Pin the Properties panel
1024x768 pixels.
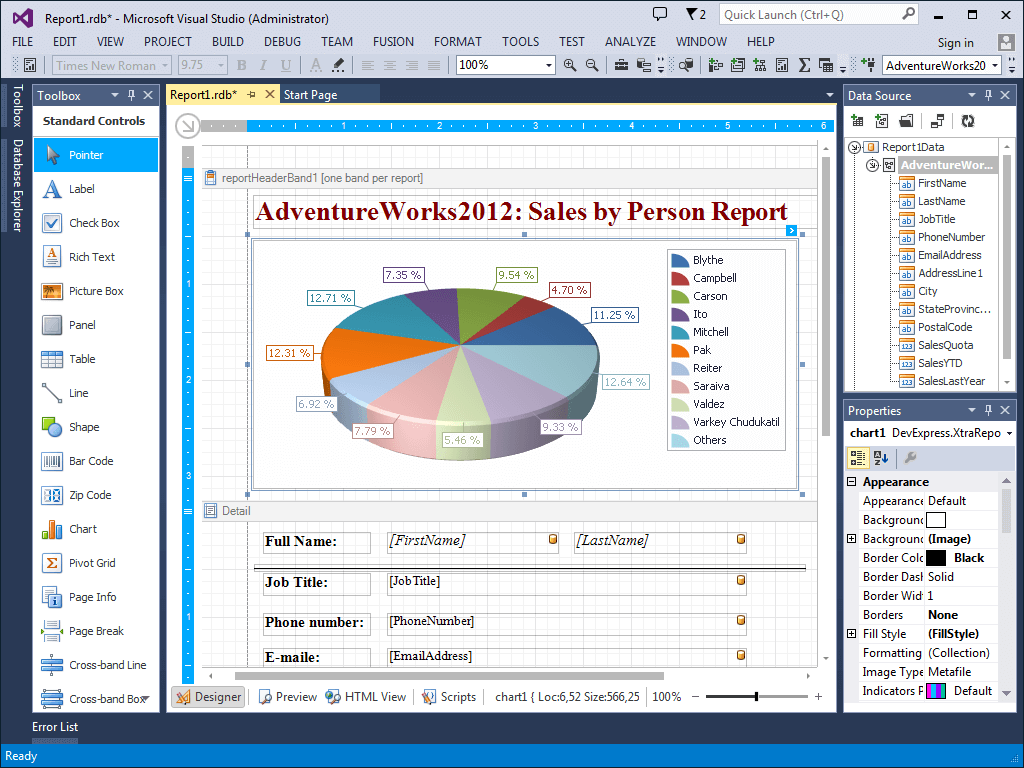tap(988, 410)
